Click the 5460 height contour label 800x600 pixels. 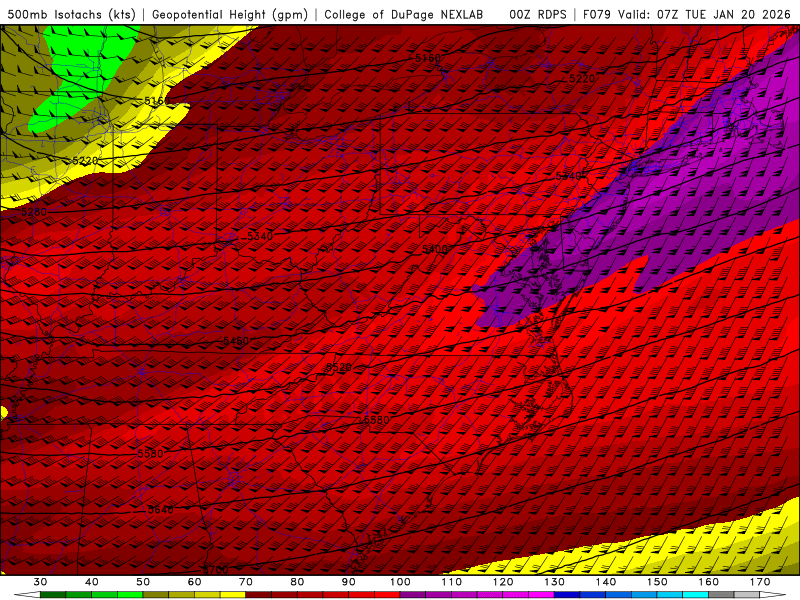point(236,340)
